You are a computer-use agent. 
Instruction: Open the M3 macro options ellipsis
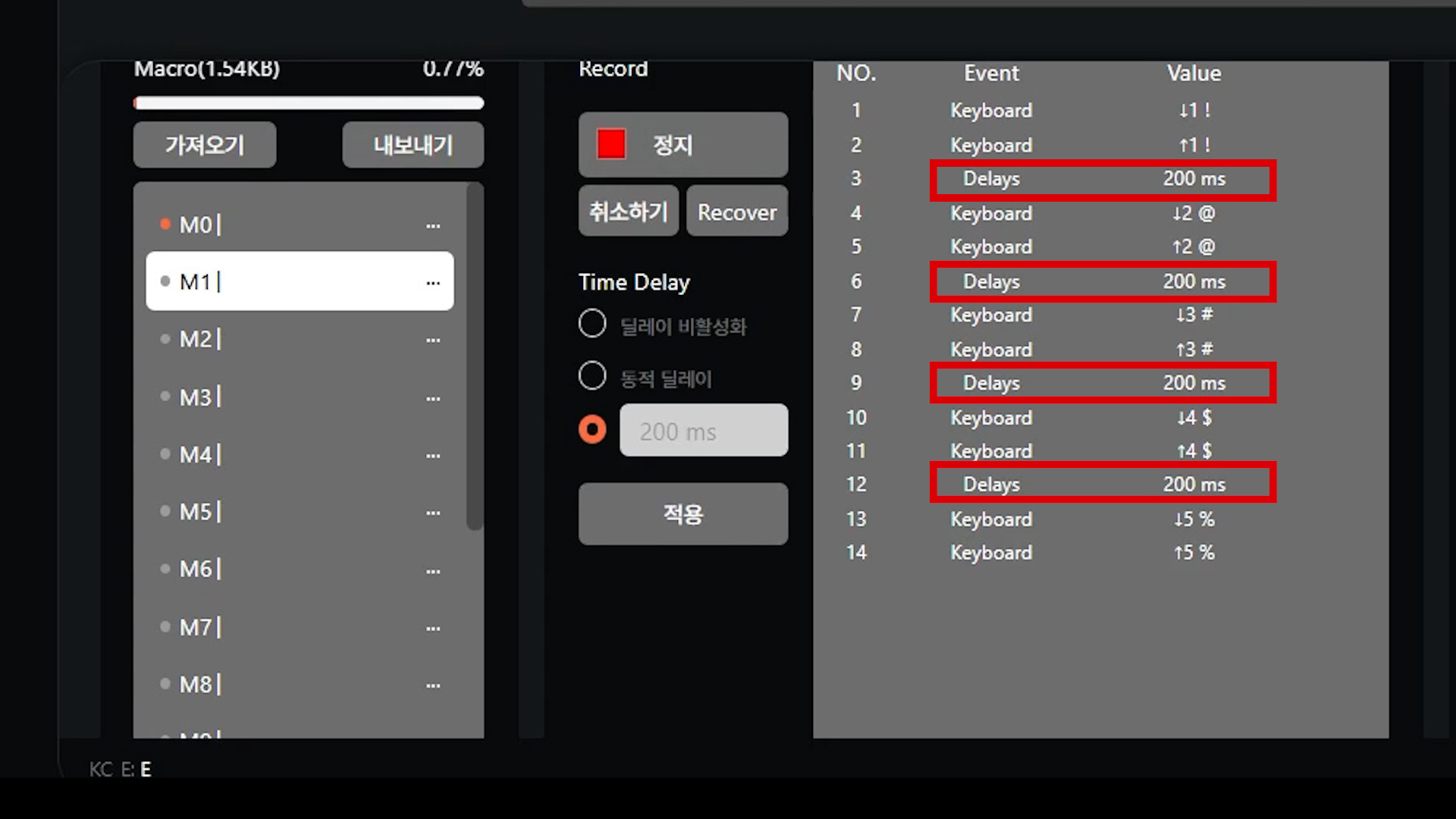tap(433, 398)
